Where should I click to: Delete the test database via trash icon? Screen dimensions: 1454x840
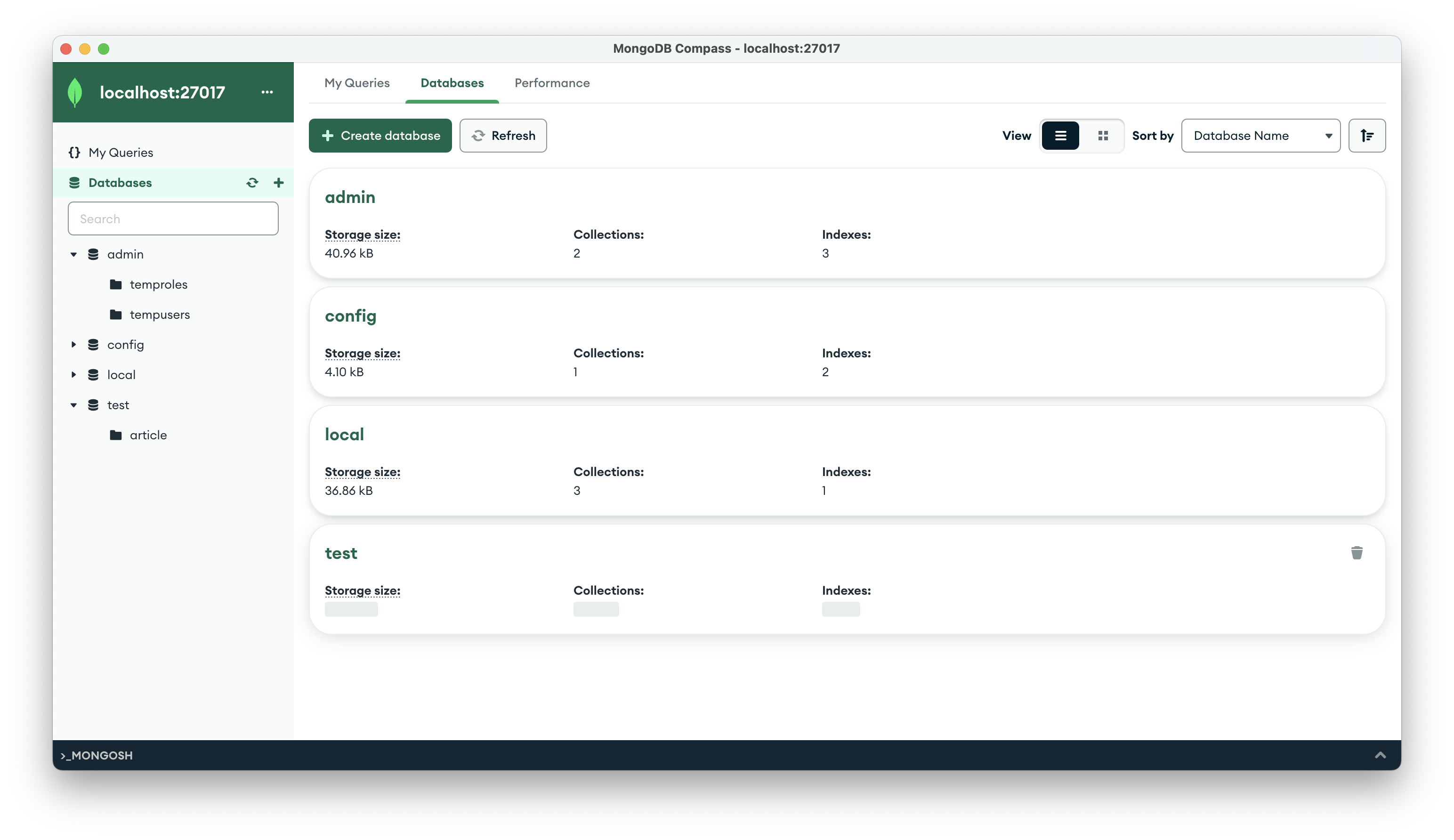(1357, 553)
